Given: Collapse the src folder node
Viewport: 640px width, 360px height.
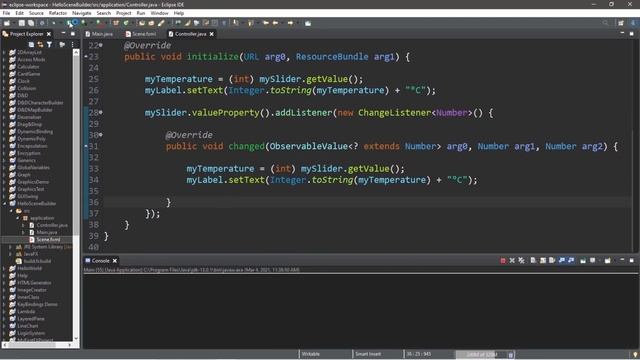Looking at the screenshot, I should [11, 211].
